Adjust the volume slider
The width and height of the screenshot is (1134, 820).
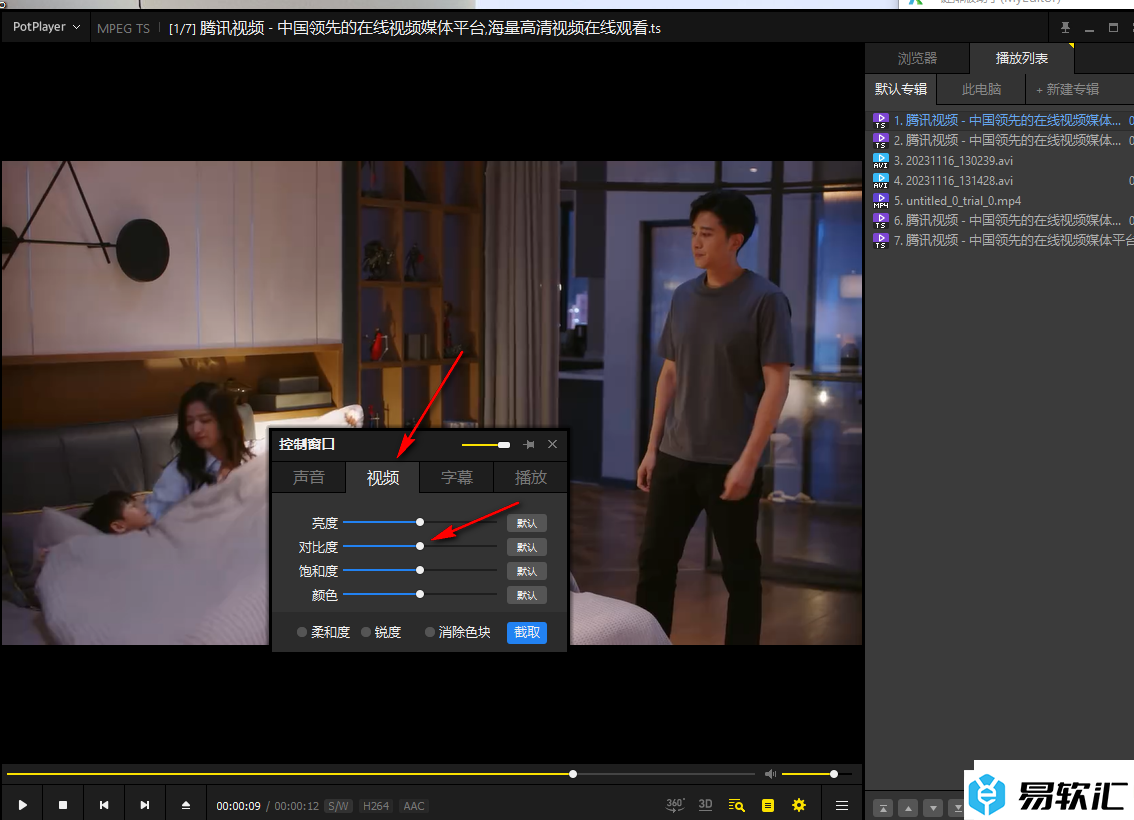(x=817, y=774)
